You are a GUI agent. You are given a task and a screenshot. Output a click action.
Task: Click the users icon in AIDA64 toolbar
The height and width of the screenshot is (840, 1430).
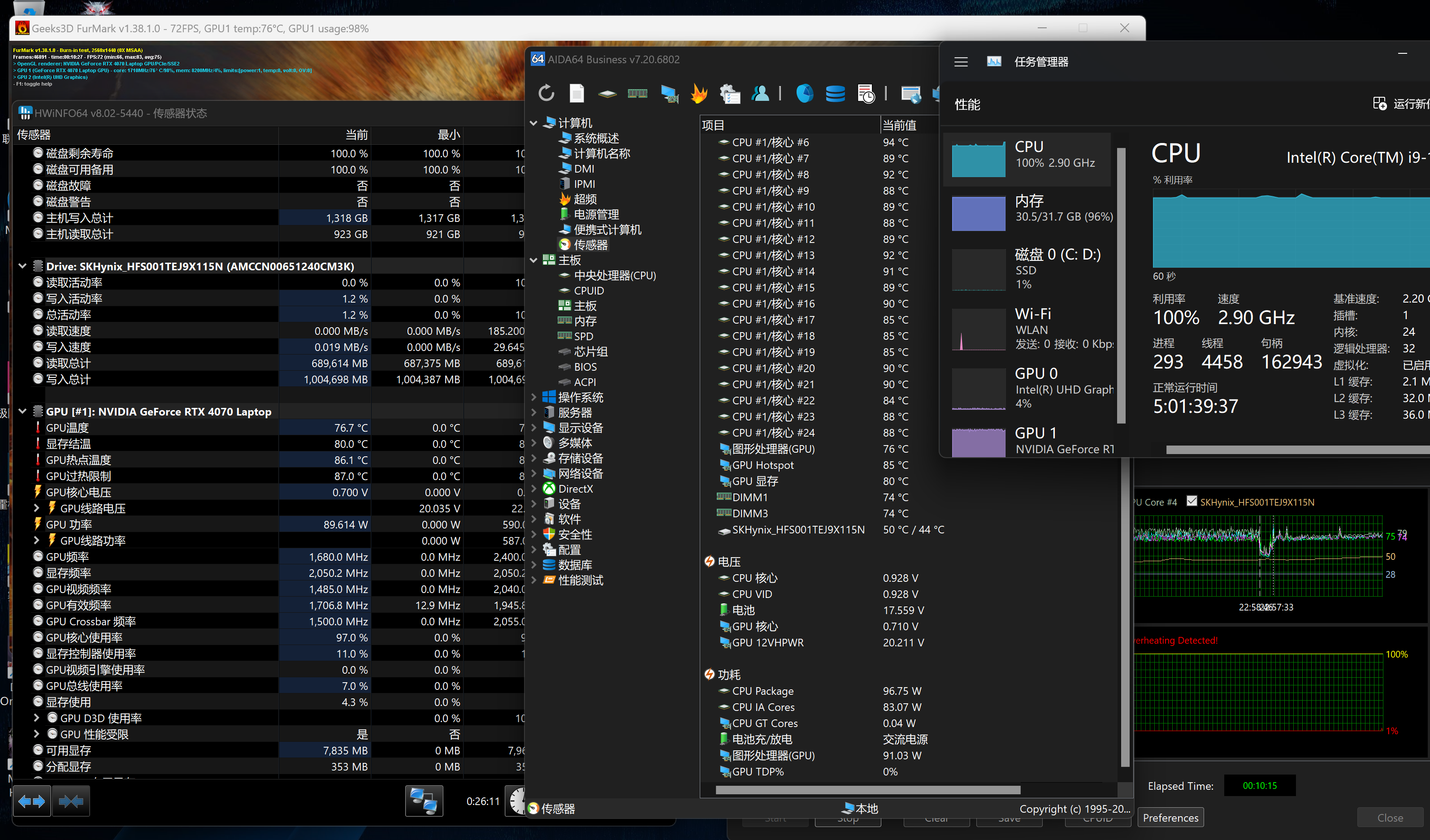pyautogui.click(x=760, y=93)
